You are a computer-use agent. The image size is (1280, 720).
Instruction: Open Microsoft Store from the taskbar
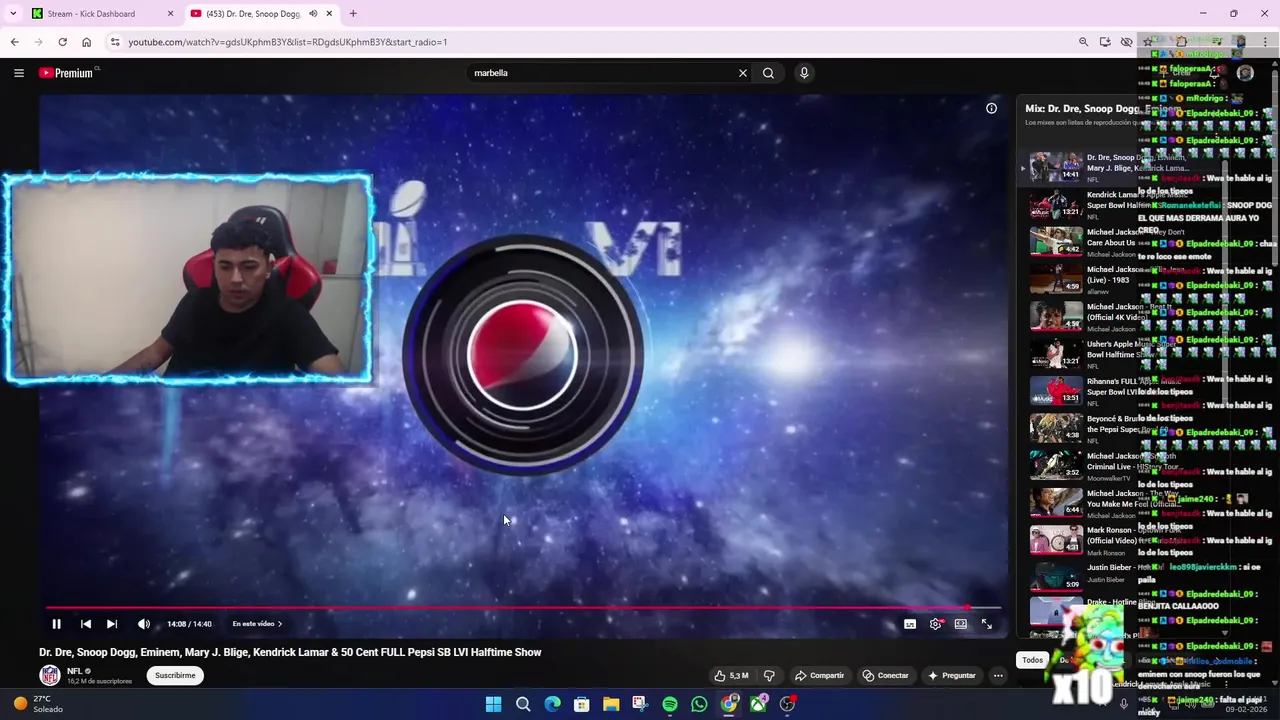tap(581, 705)
